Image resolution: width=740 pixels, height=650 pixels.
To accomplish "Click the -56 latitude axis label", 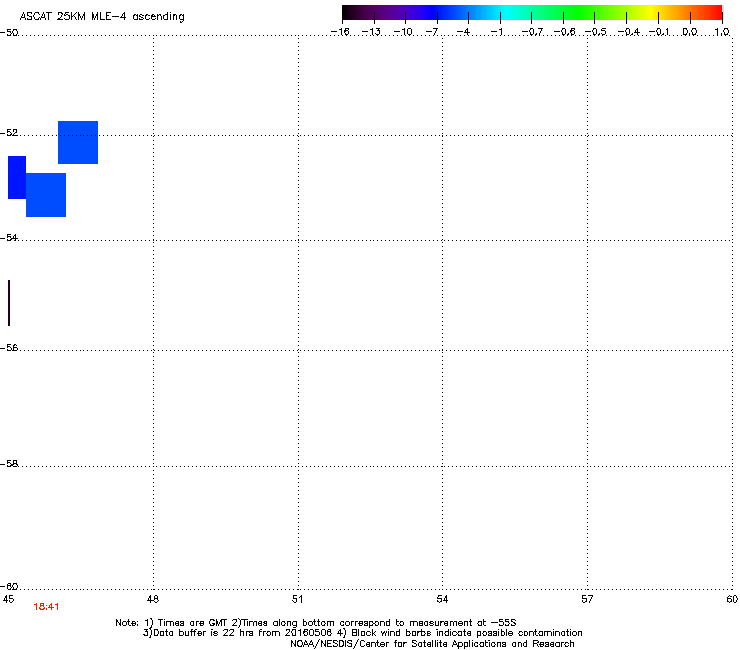I will coord(9,347).
